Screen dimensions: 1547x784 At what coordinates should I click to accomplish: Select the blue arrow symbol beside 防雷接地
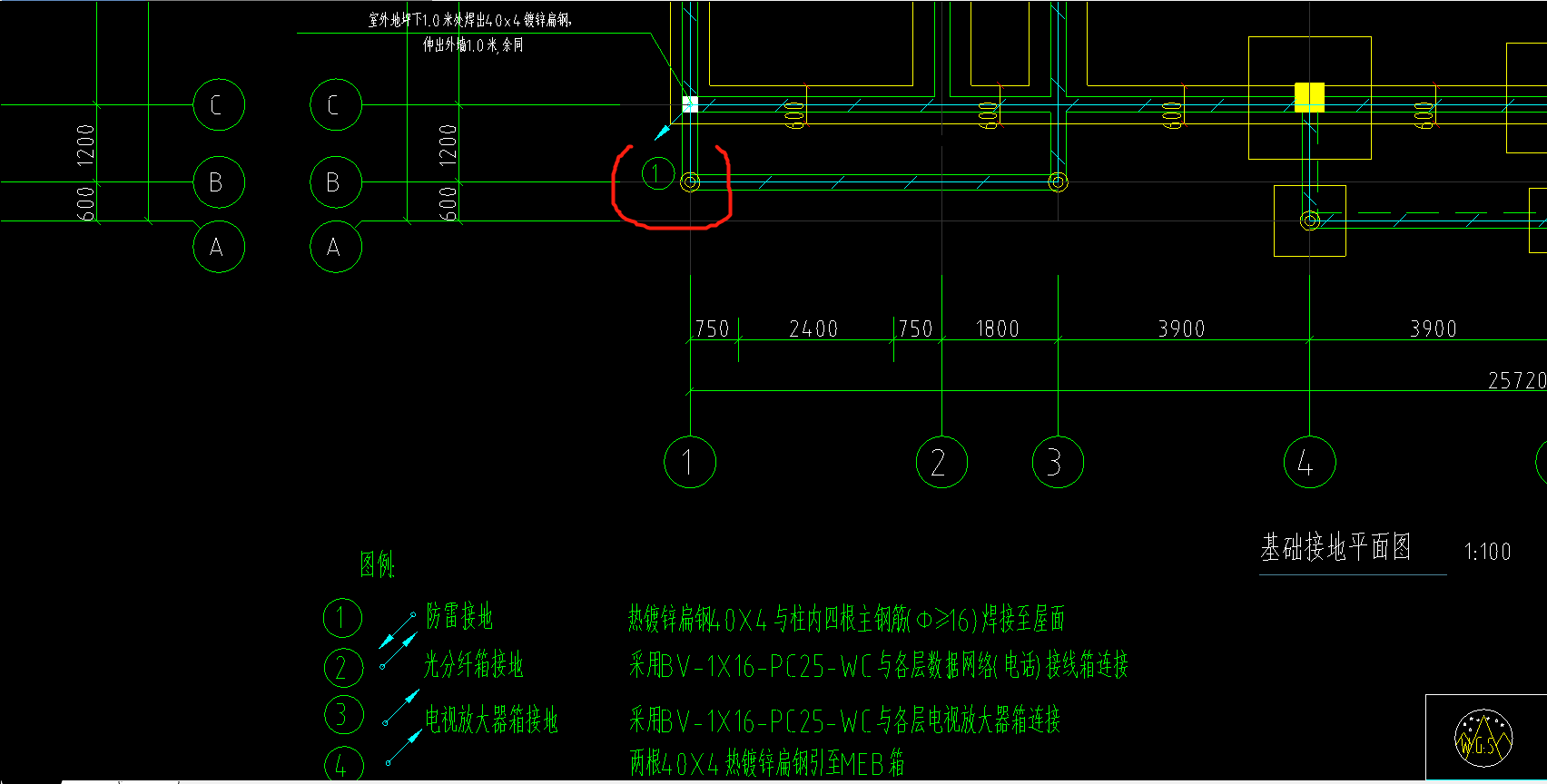(397, 632)
